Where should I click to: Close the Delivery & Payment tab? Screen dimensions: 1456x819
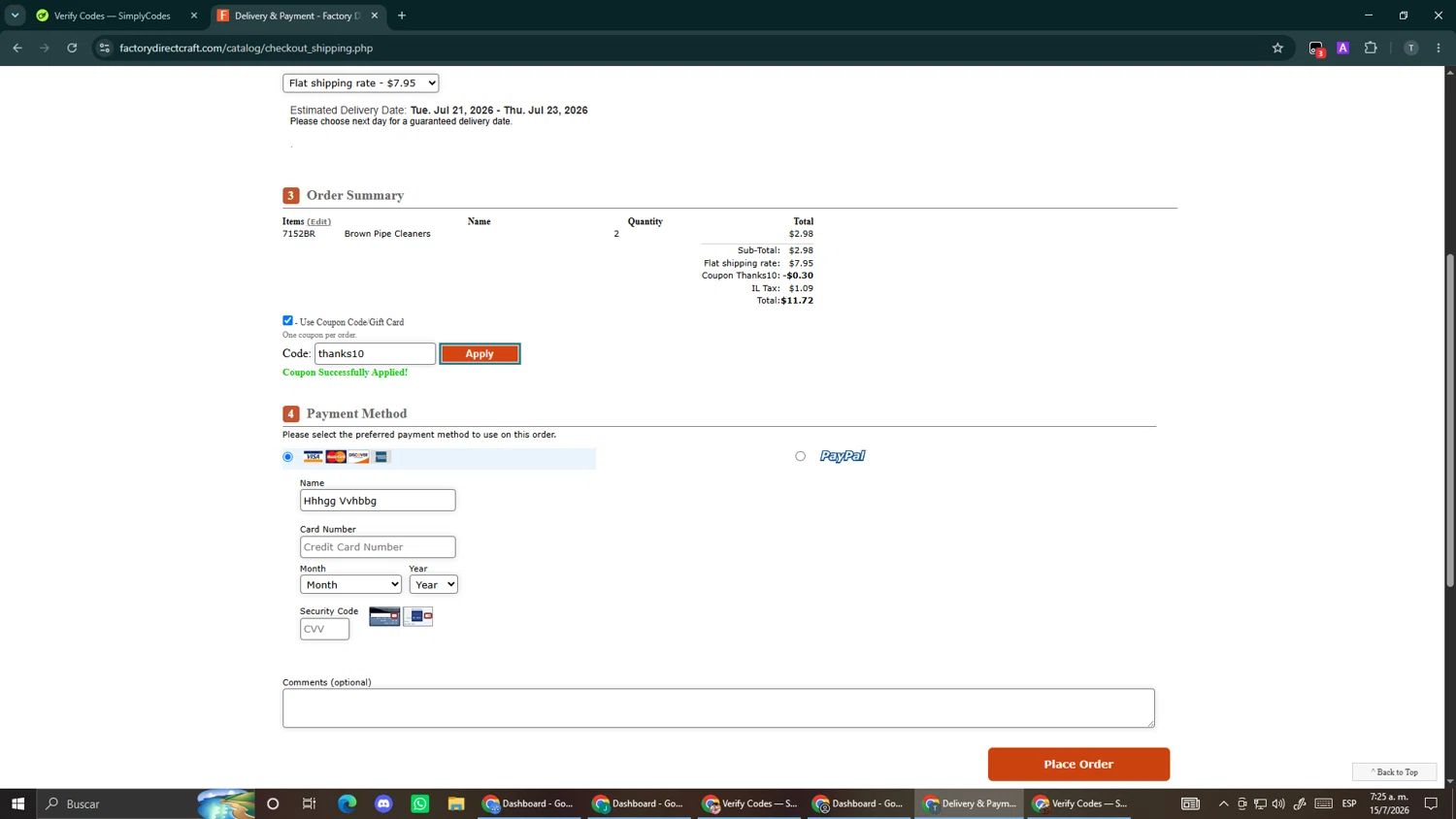pyautogui.click(x=375, y=16)
